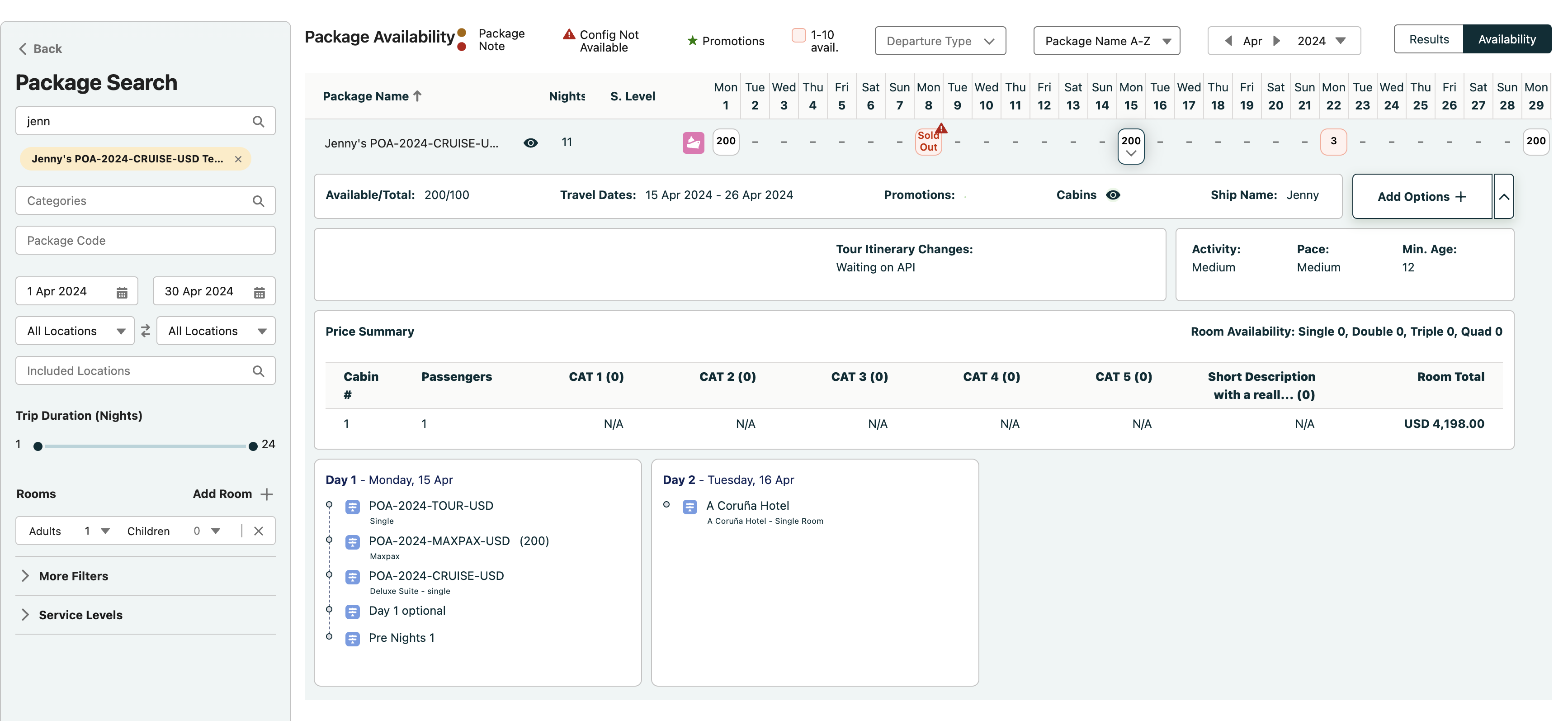Viewport: 1568px width, 721px height.
Task: Open the Package Name A-Z sort dropdown
Action: (1106, 41)
